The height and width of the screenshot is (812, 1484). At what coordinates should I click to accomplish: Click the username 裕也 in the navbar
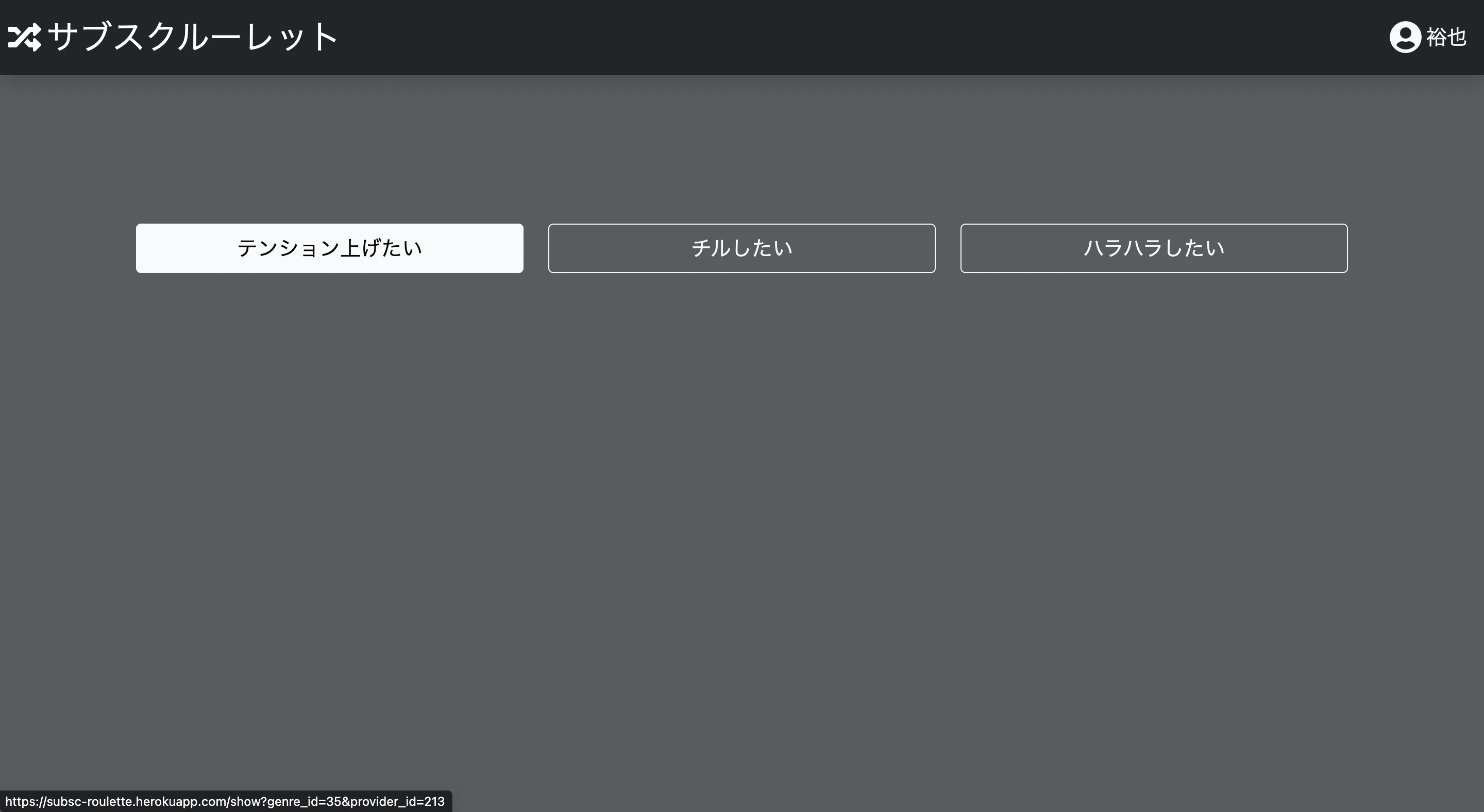pos(1446,37)
